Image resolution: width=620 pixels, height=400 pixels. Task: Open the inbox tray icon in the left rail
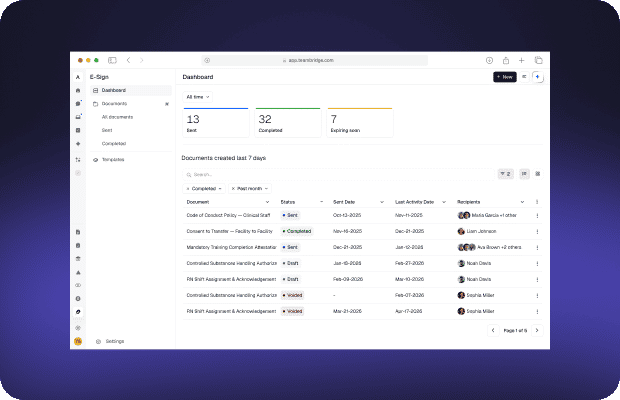[78, 117]
